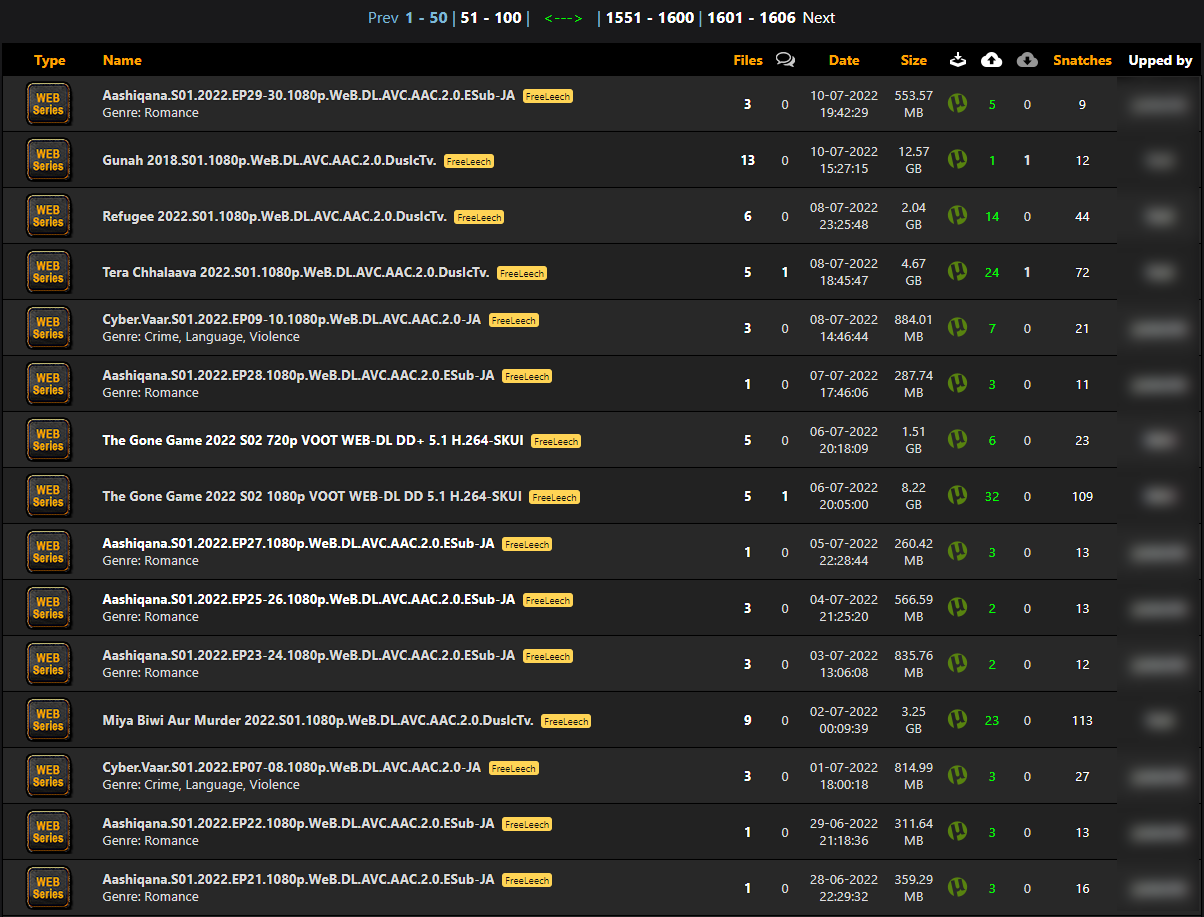This screenshot has width=1204, height=917.
Task: Click FreeLeech badge on Gunah 2018 row
Action: click(469, 161)
